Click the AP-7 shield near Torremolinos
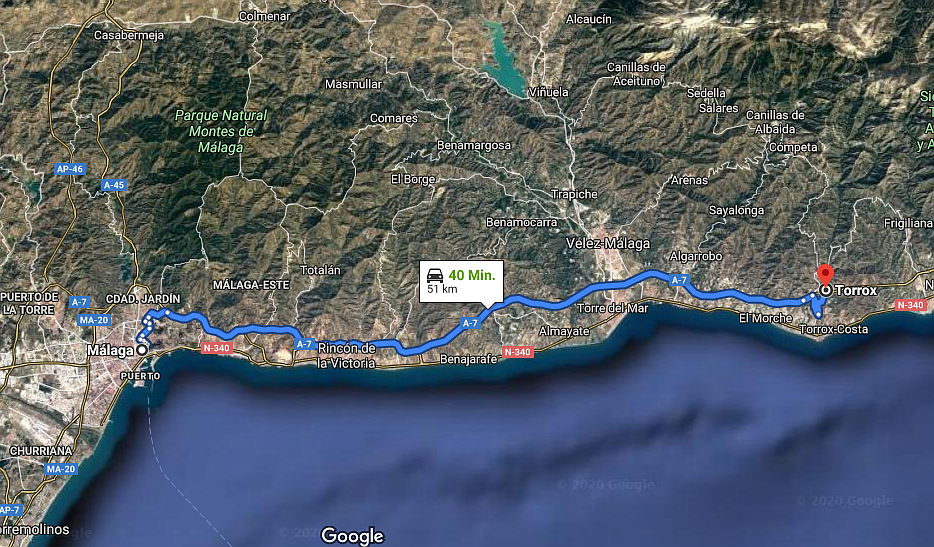Image resolution: width=934 pixels, height=547 pixels. tap(10, 509)
